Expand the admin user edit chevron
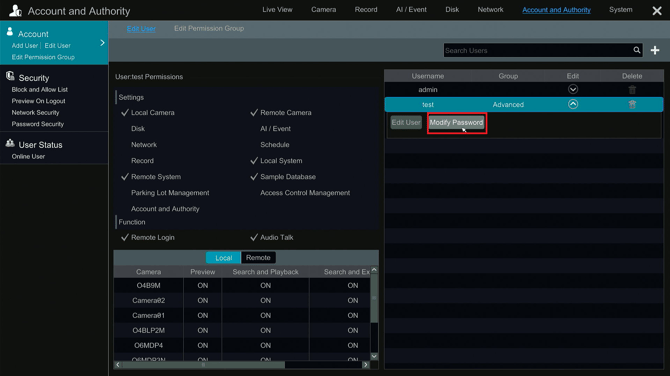This screenshot has height=376, width=670. pyautogui.click(x=573, y=89)
